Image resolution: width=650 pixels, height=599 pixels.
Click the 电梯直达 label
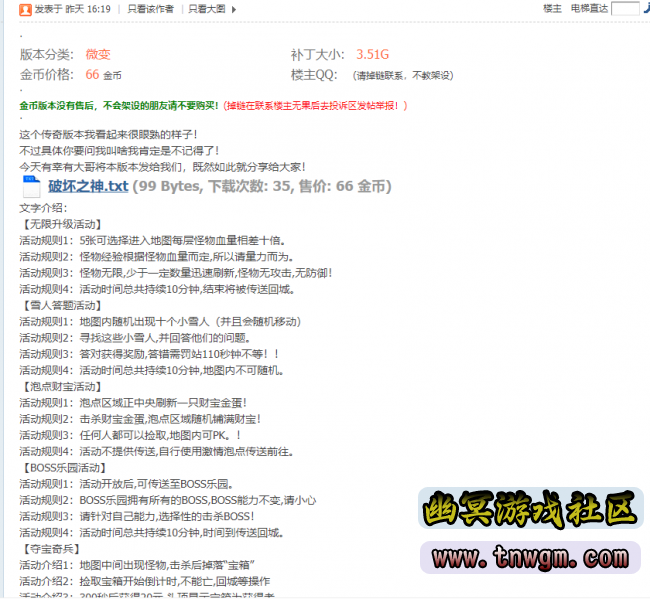click(x=589, y=9)
